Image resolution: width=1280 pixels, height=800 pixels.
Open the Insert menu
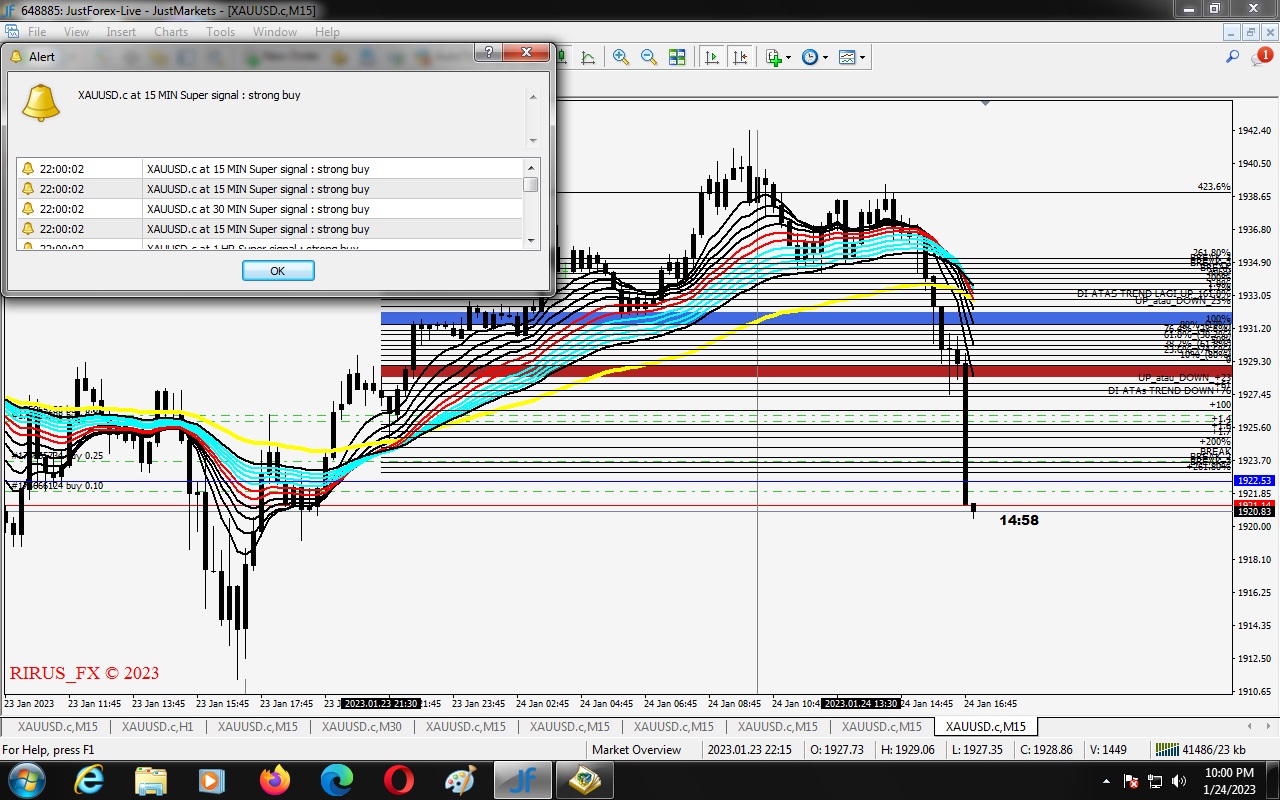[x=121, y=32]
